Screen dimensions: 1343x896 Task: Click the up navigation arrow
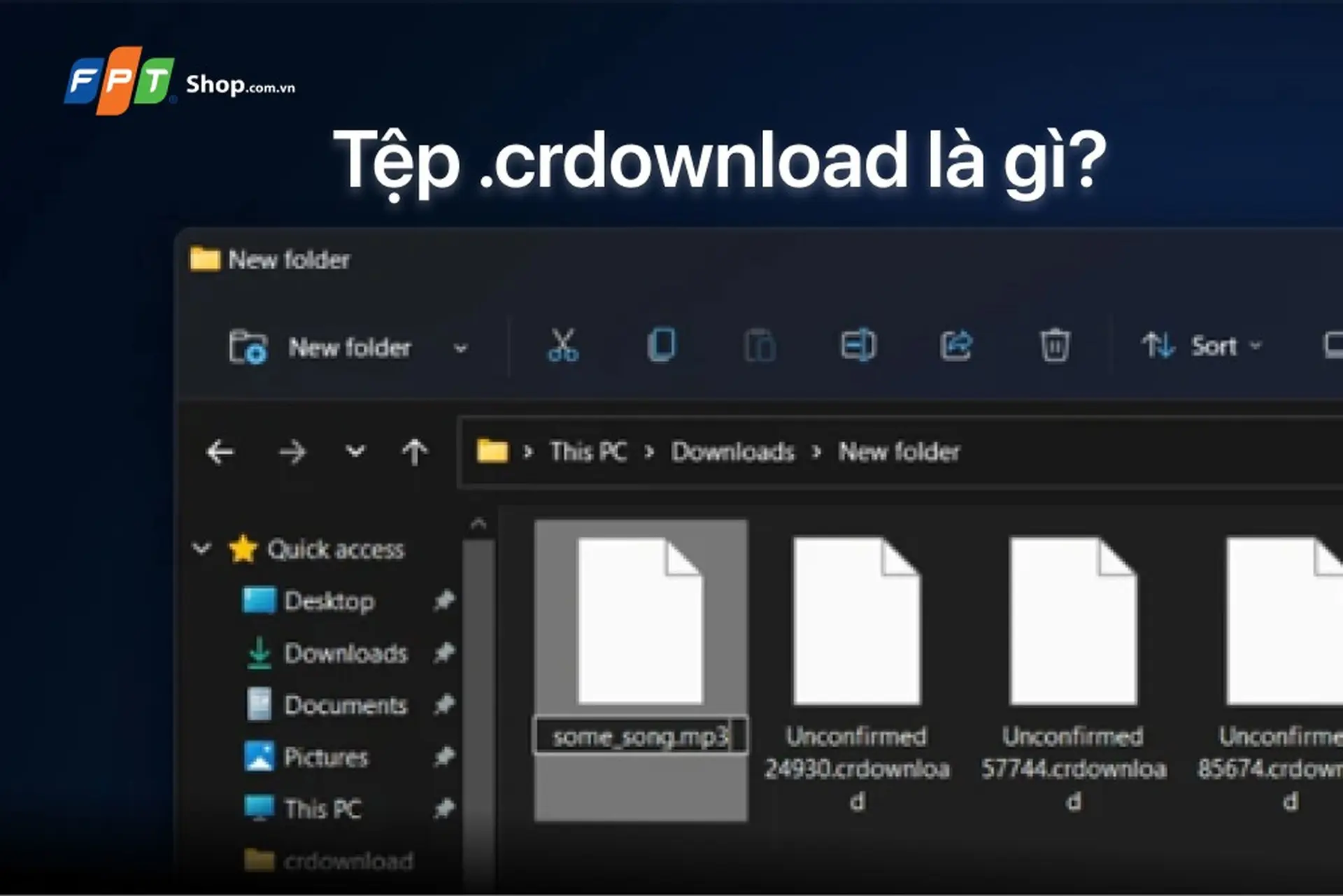click(x=415, y=452)
